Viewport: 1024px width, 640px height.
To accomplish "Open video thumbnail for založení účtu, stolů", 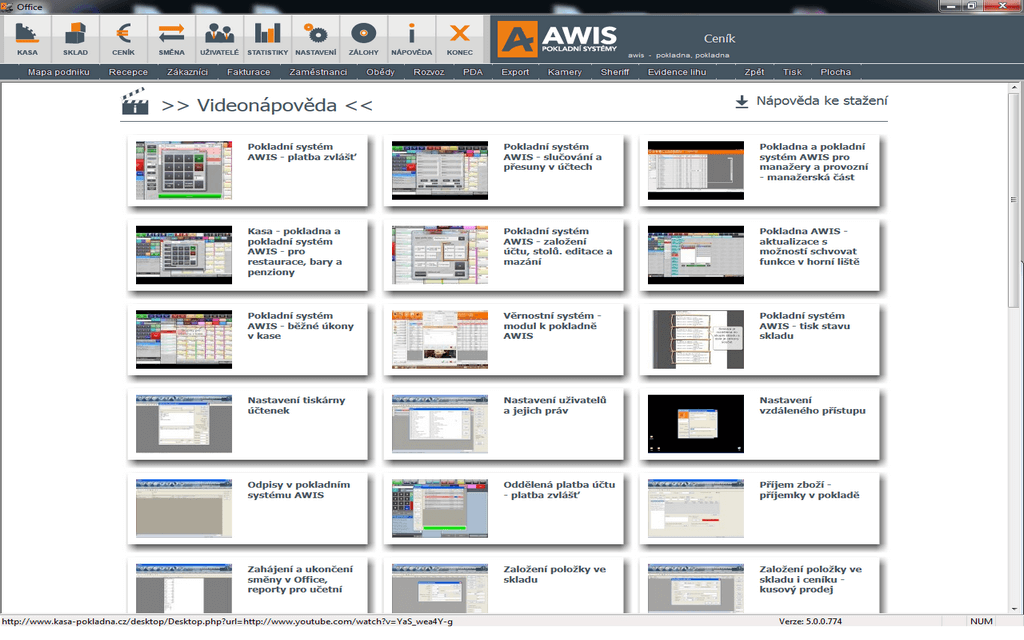I will tap(440, 255).
